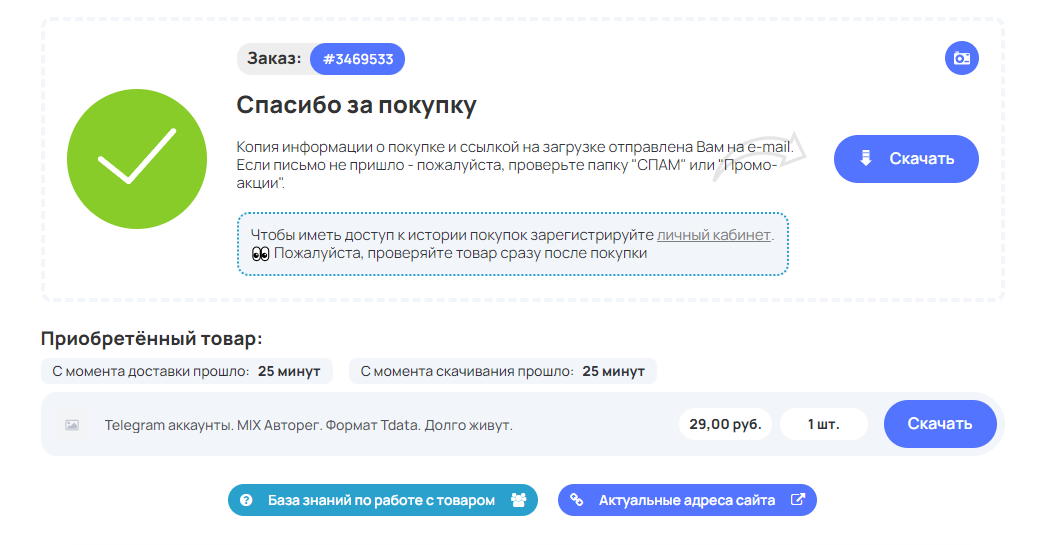Click the download arrow icon on Скачать
Image resolution: width=1057 pixels, height=545 pixels.
tap(866, 159)
